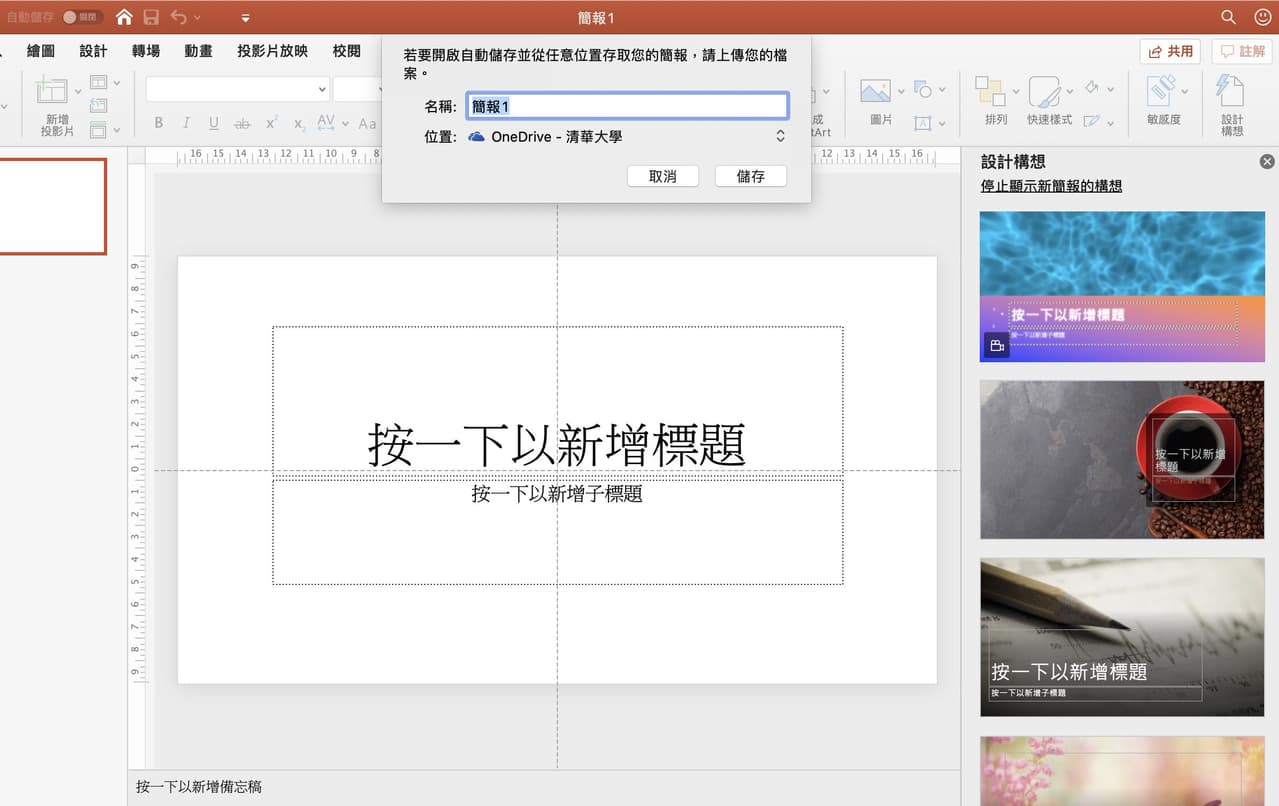The image size is (1279, 806).
Task: Click the Undo arrow icon
Action: [179, 17]
